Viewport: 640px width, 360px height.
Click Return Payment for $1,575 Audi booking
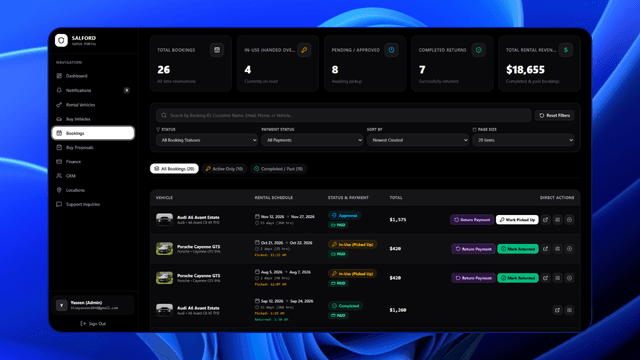coord(472,220)
